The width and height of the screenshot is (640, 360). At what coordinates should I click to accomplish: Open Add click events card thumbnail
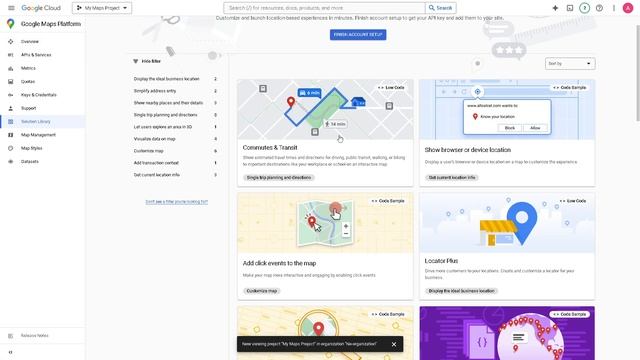tap(325, 223)
